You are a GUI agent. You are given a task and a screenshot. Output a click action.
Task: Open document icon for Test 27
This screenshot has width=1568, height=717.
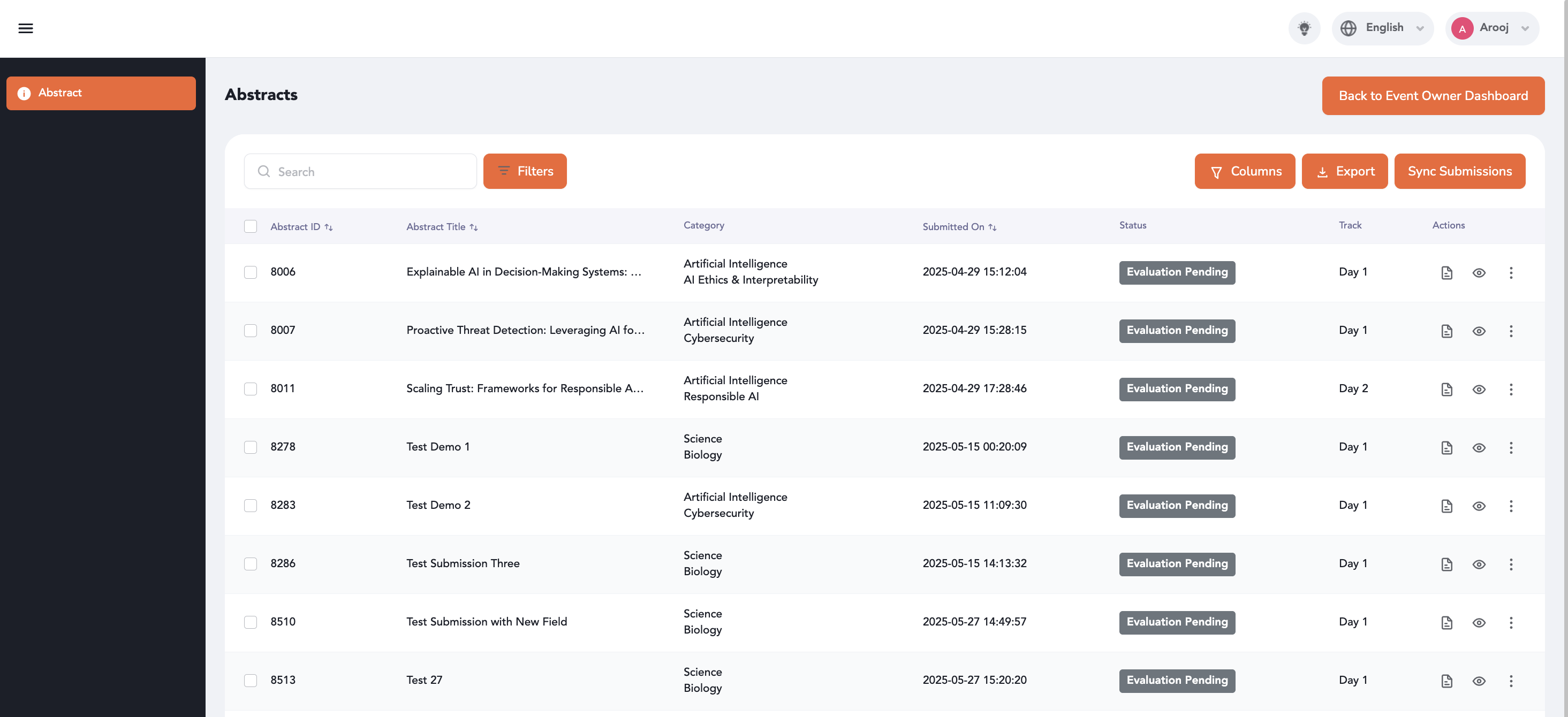click(1447, 682)
